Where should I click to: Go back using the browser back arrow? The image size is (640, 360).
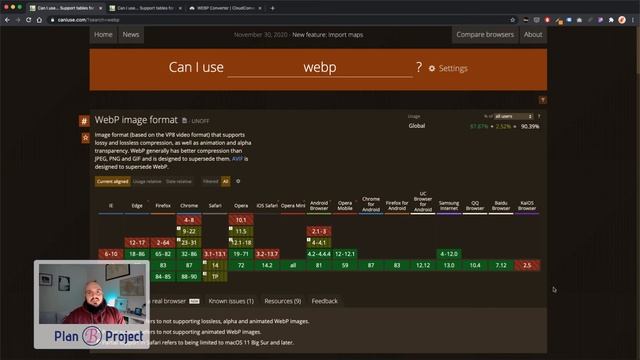(7, 20)
